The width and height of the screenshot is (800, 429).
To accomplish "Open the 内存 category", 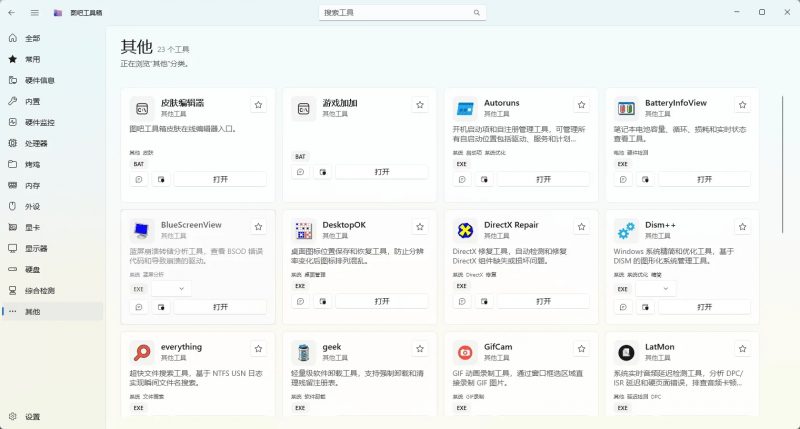I will pos(53,186).
